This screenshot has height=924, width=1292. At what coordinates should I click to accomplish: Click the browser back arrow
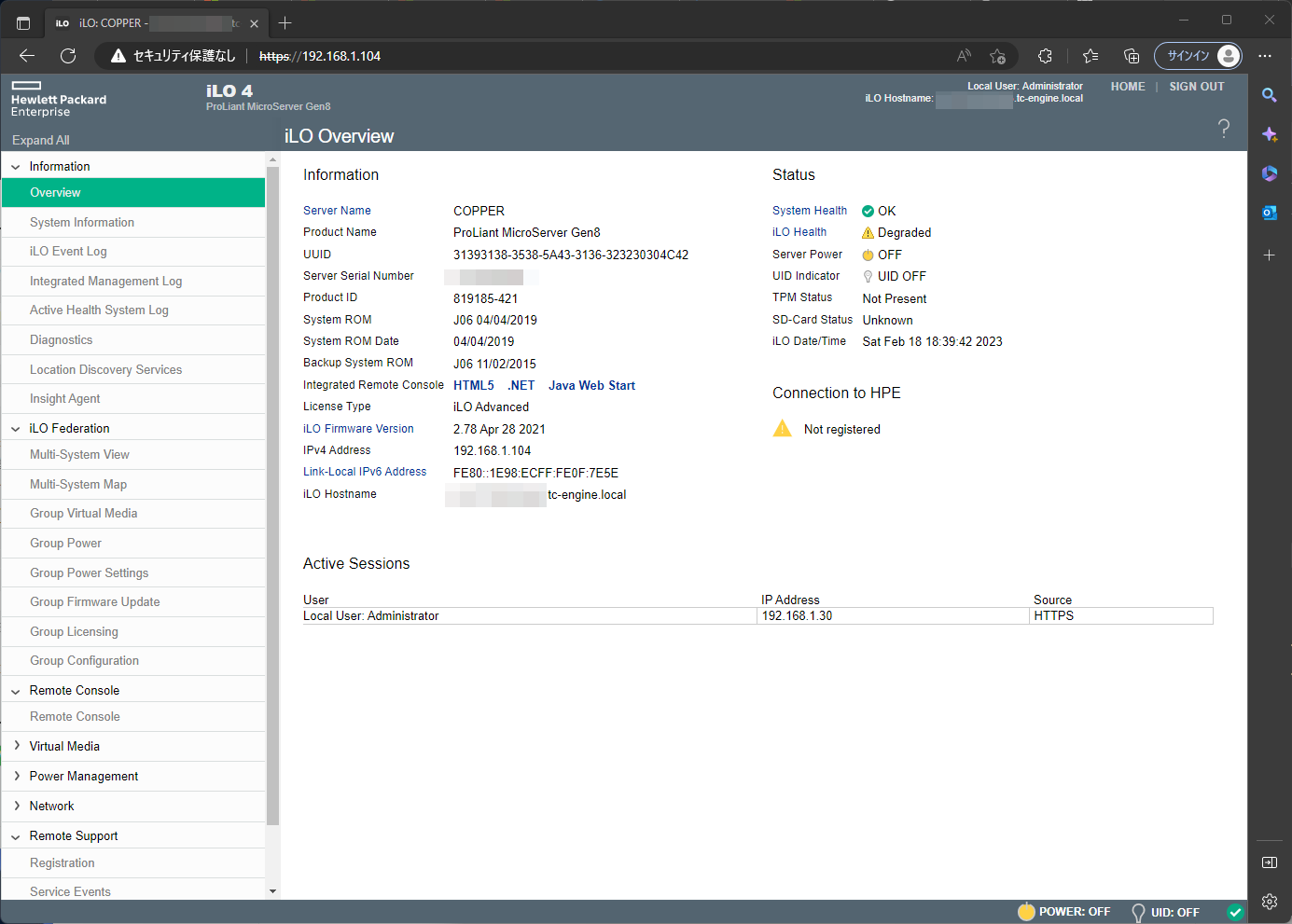pyautogui.click(x=27, y=56)
